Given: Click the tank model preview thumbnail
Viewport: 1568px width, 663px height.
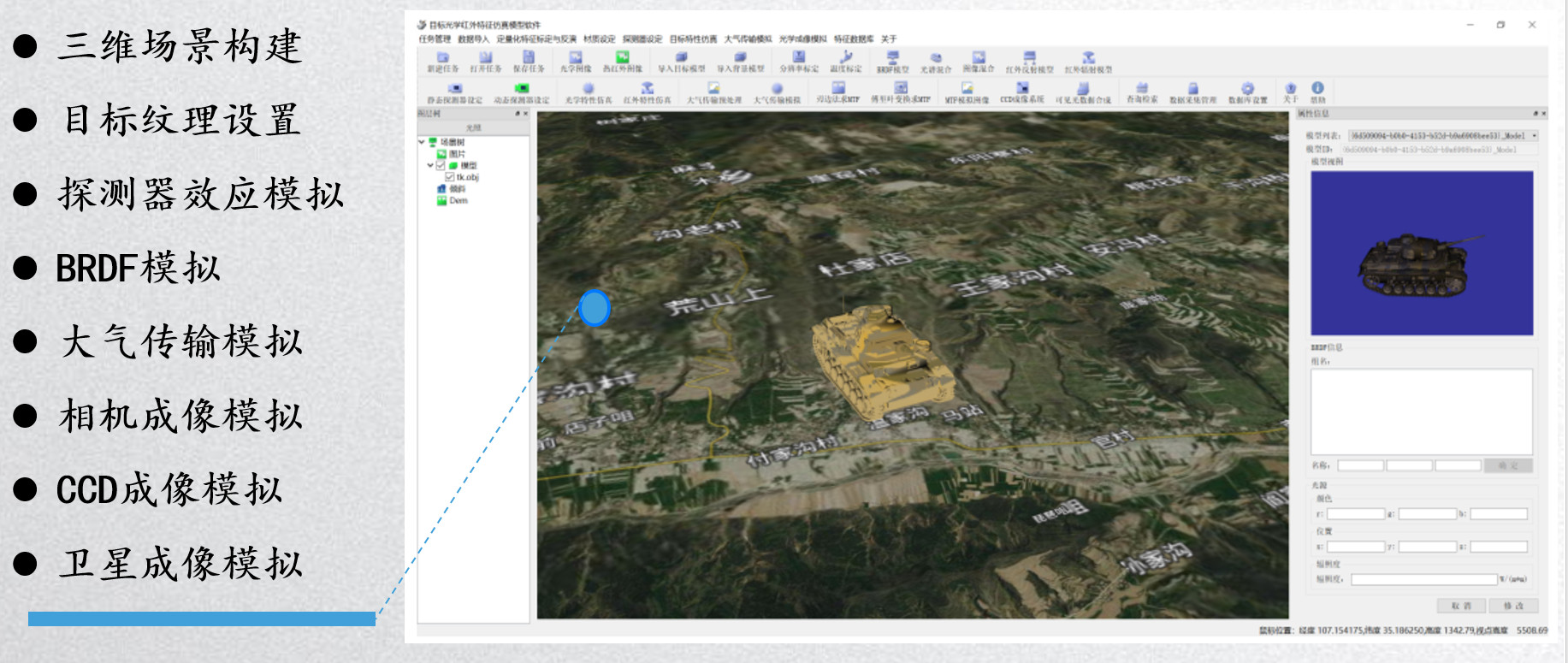Looking at the screenshot, I should pos(1422,253).
